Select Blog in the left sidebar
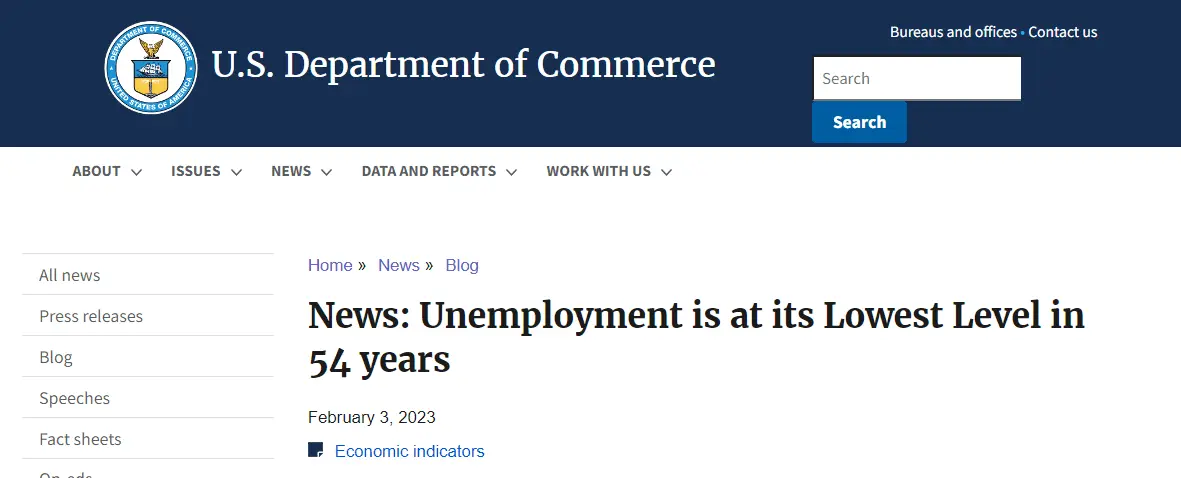1181x478 pixels. [56, 357]
